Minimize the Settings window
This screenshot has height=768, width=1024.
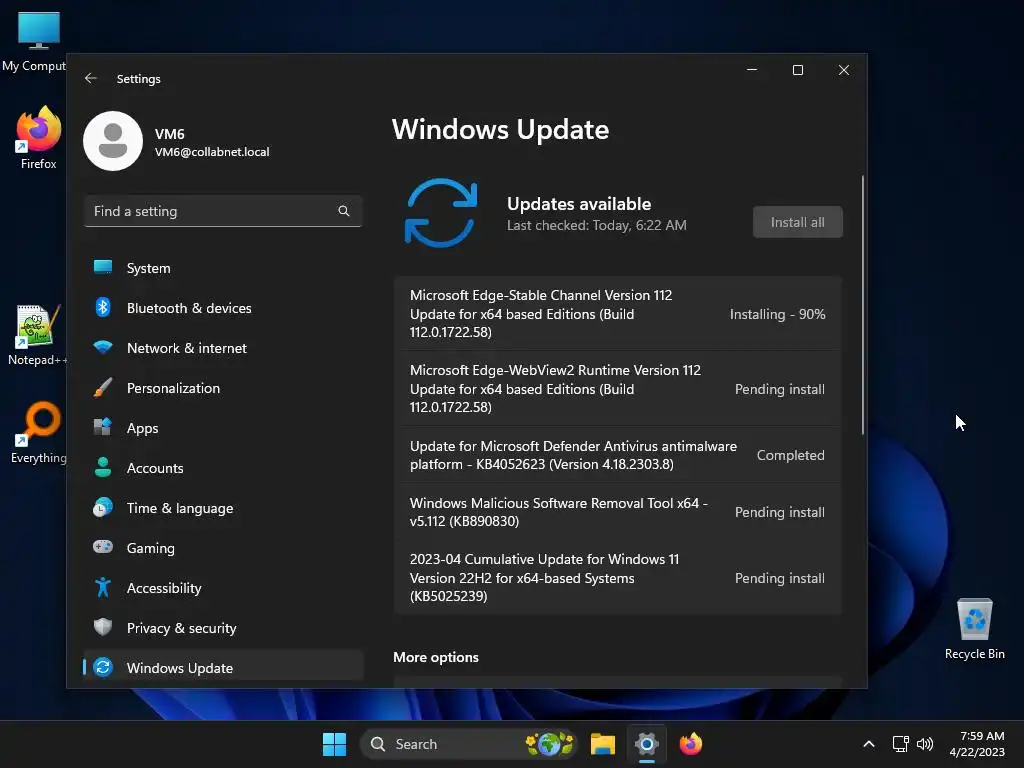tap(752, 70)
